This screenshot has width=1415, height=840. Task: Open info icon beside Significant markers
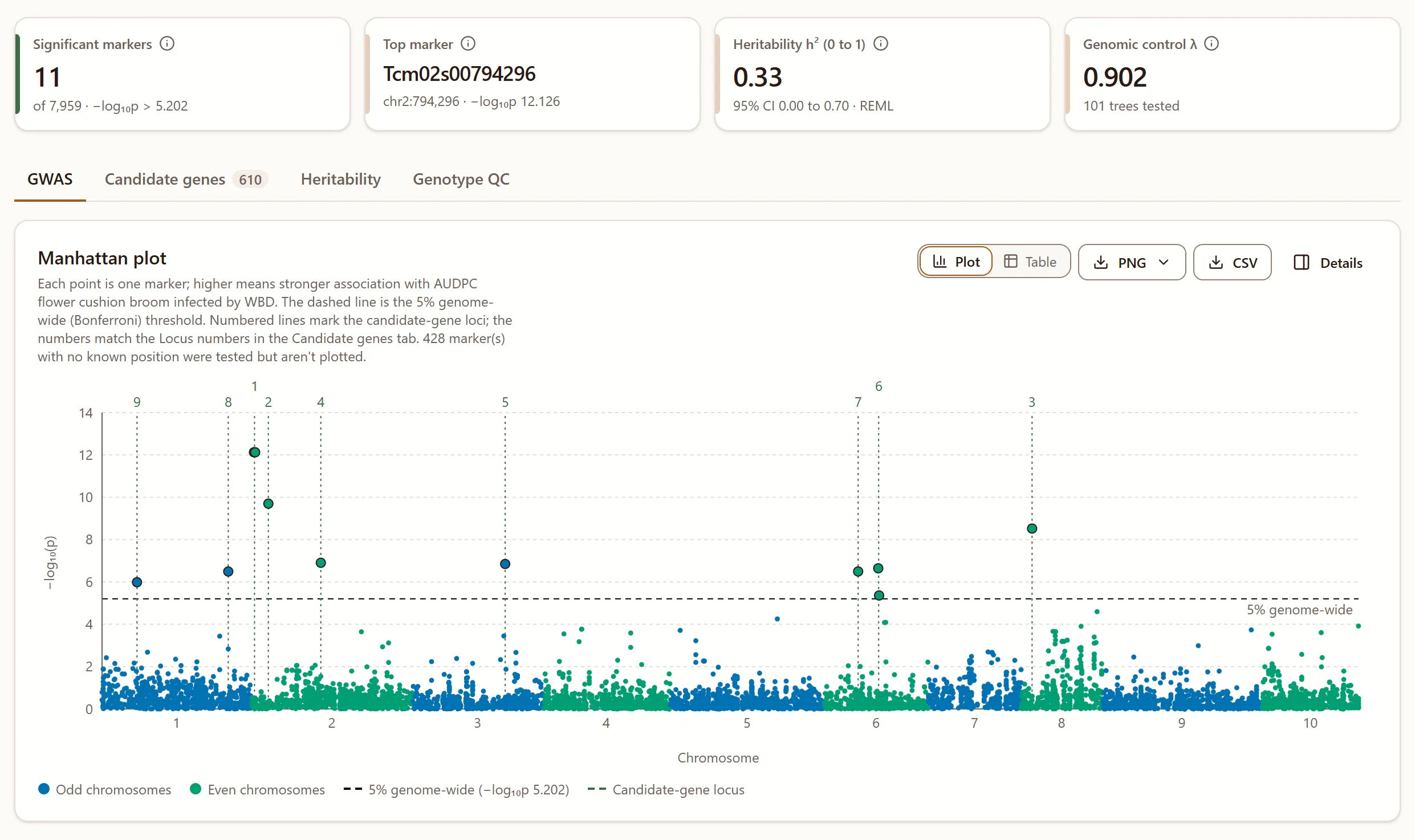167,44
